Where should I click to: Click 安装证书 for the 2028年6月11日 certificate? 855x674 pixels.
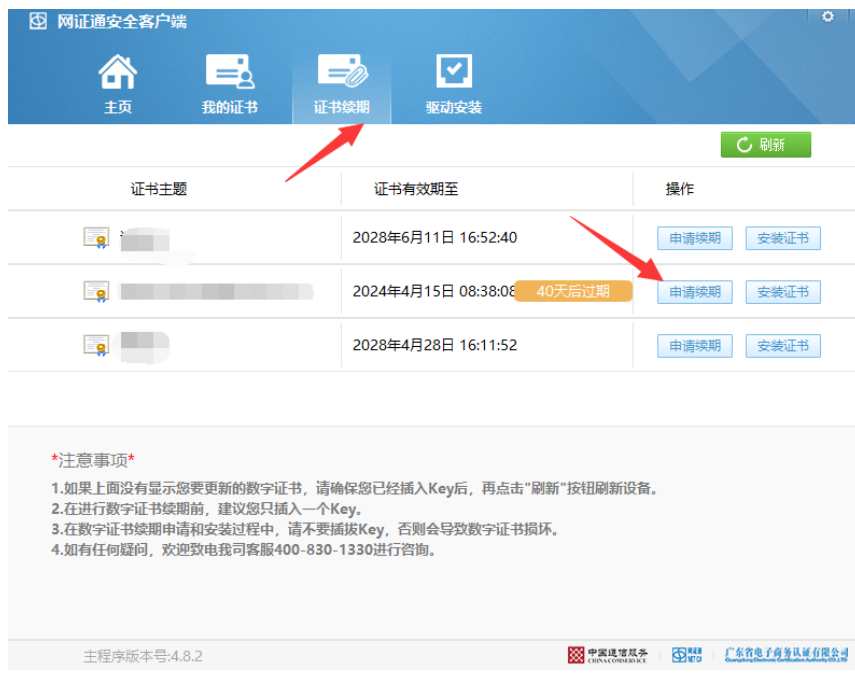pyautogui.click(x=783, y=238)
